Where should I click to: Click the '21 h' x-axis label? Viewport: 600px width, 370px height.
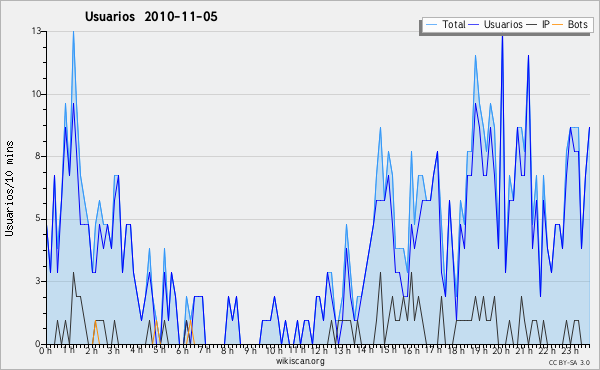(x=523, y=350)
